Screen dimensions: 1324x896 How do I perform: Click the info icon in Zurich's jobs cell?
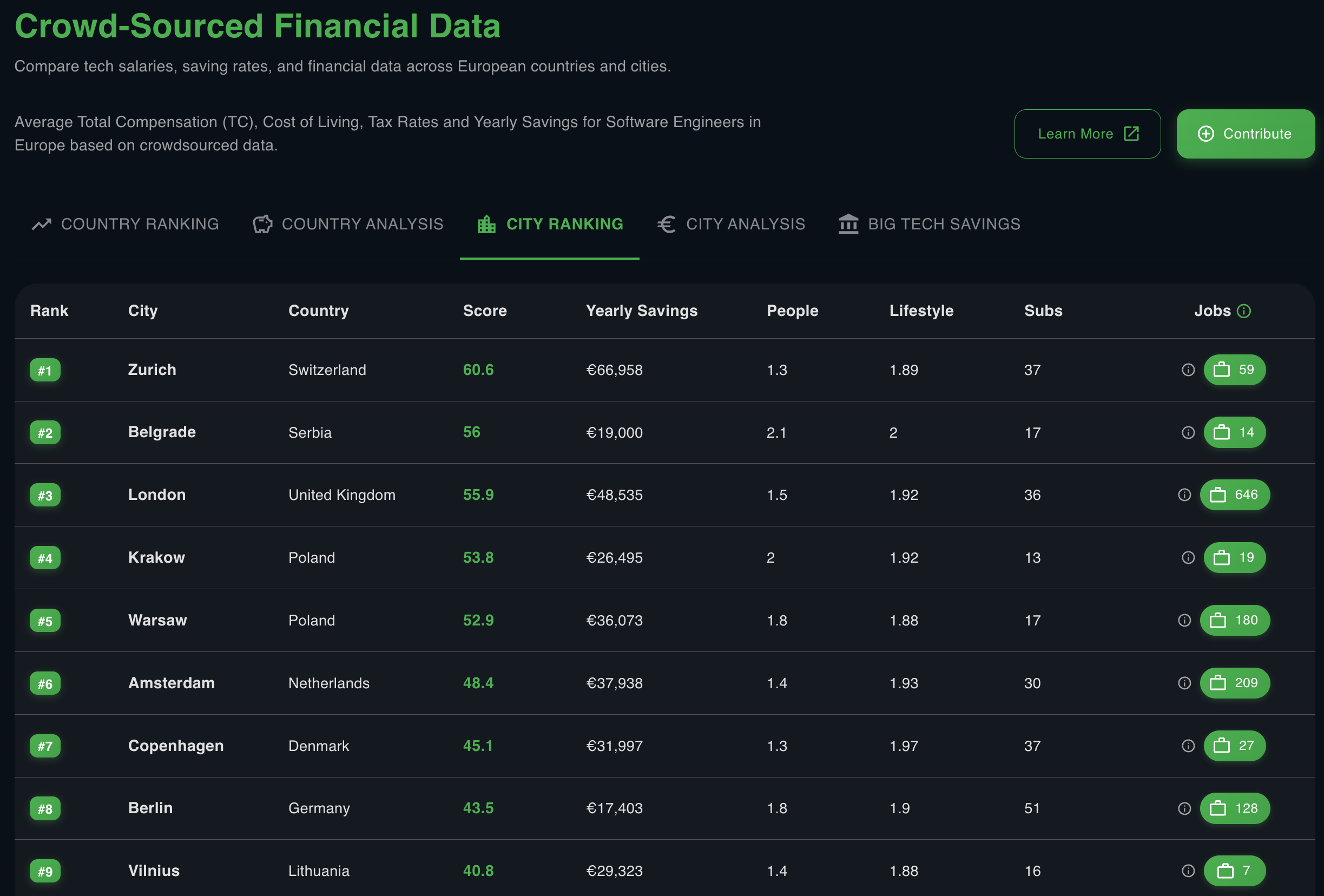(x=1188, y=370)
